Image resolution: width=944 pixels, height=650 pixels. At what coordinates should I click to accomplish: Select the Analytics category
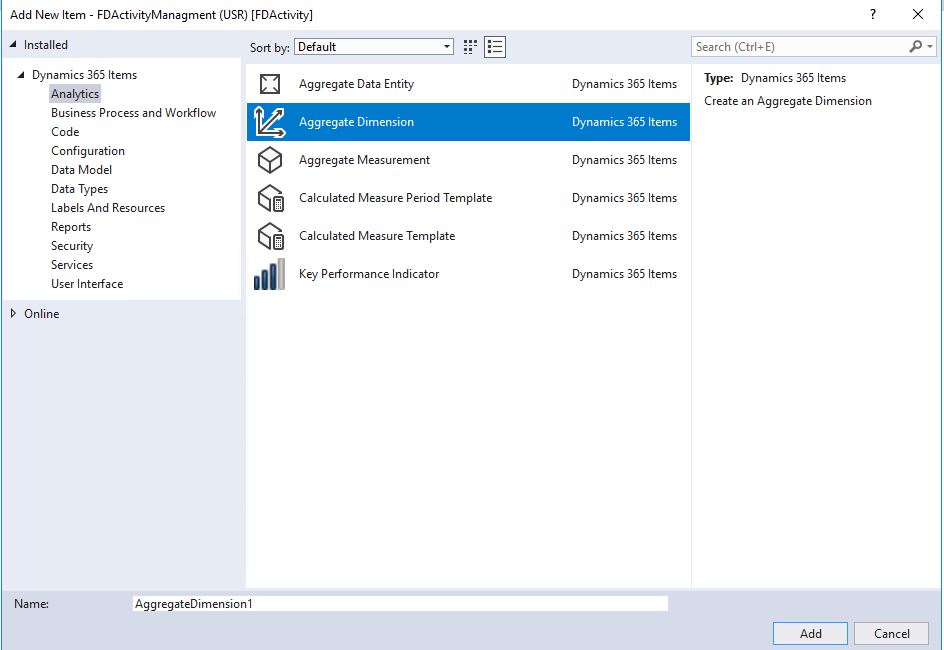coord(75,94)
